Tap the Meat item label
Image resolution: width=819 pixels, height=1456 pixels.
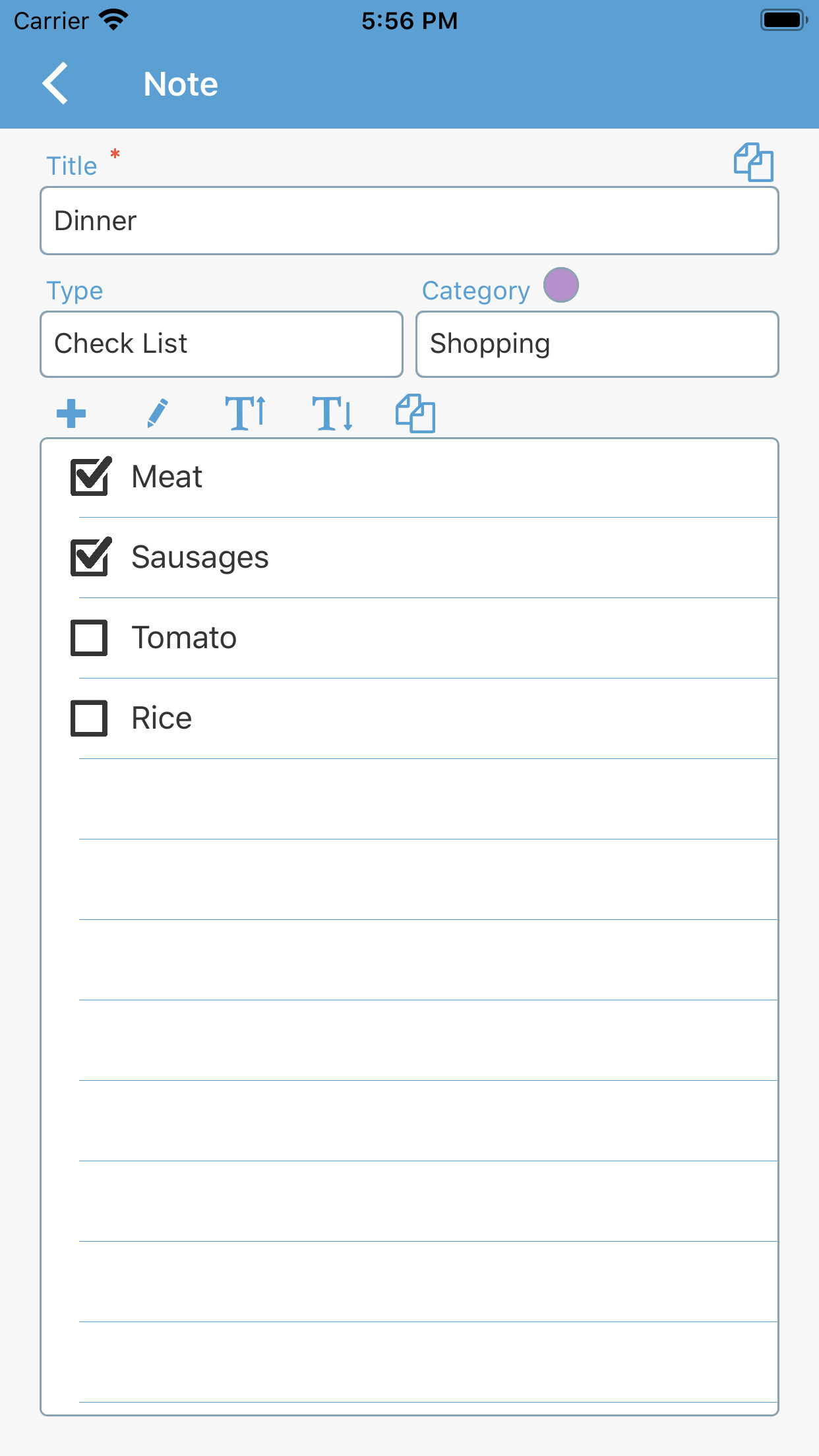[x=167, y=477]
